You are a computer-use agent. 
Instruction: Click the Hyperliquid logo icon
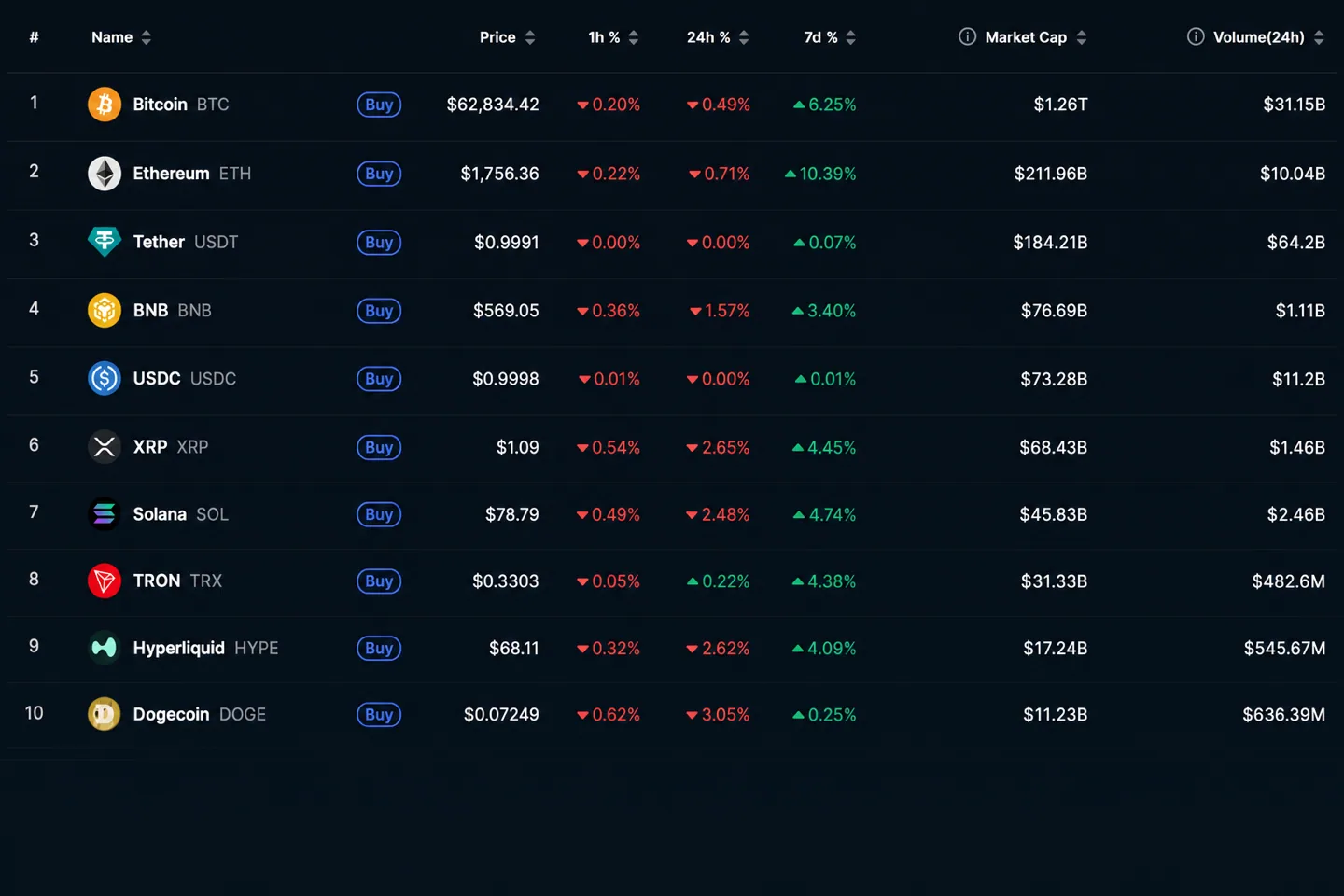tap(105, 648)
